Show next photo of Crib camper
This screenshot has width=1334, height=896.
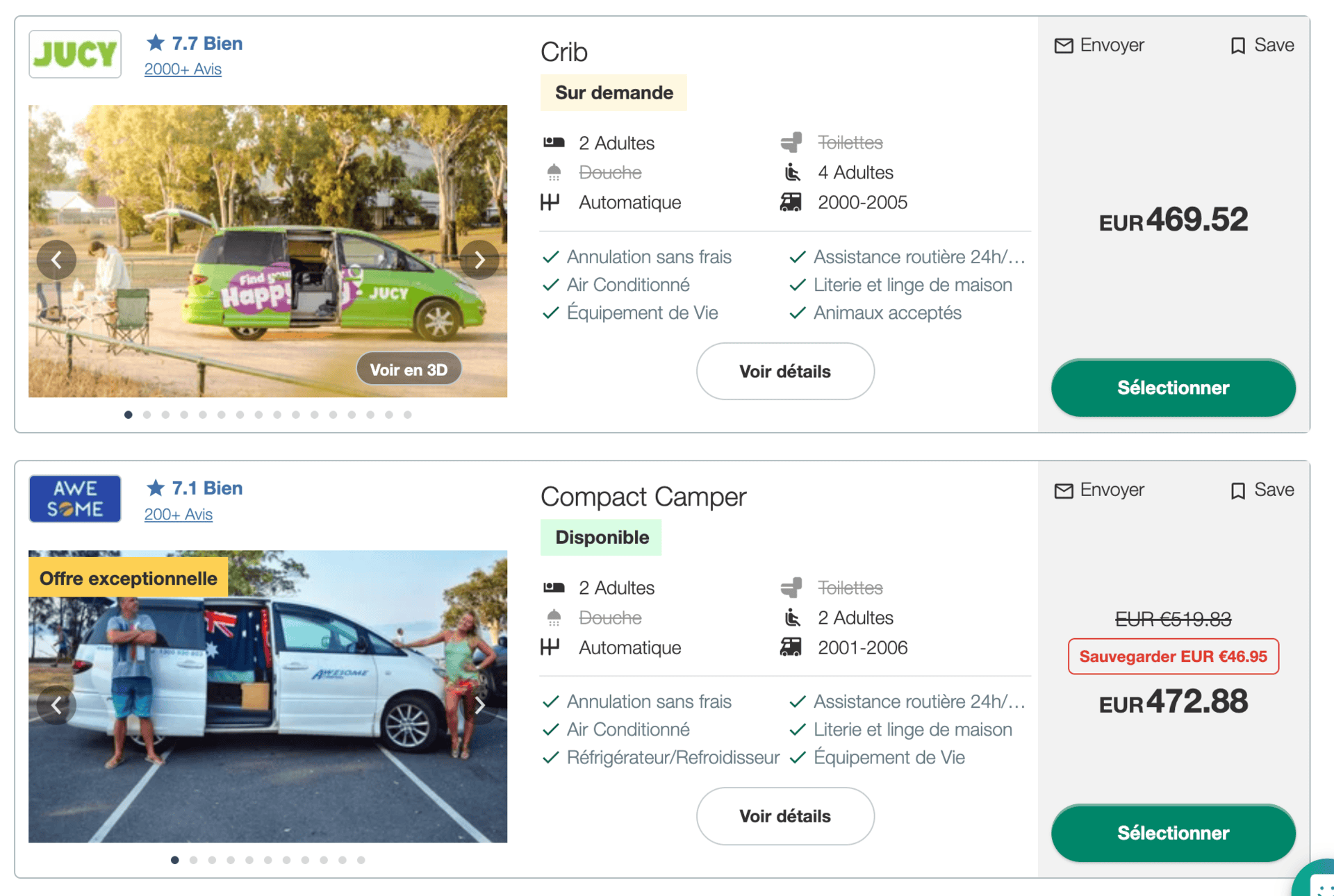479,260
